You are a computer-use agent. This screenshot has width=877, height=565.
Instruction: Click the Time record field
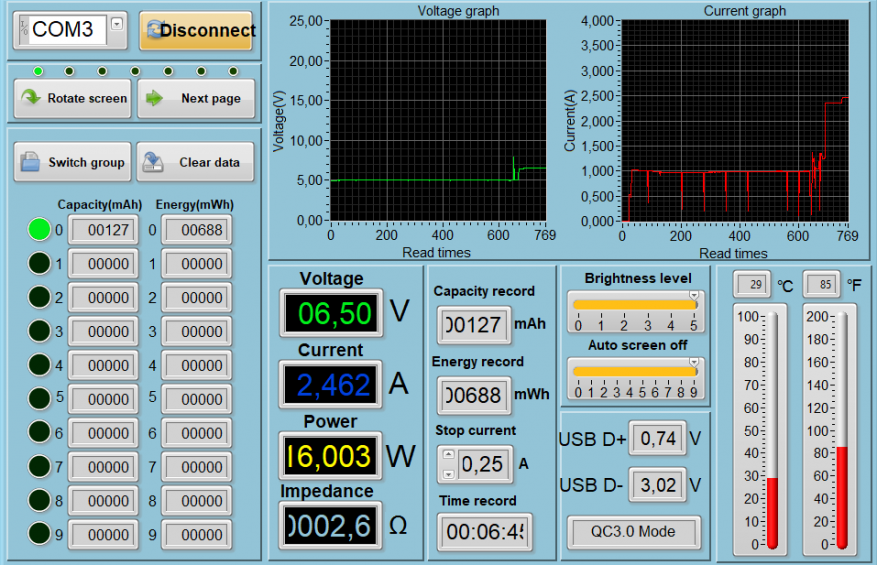click(486, 532)
